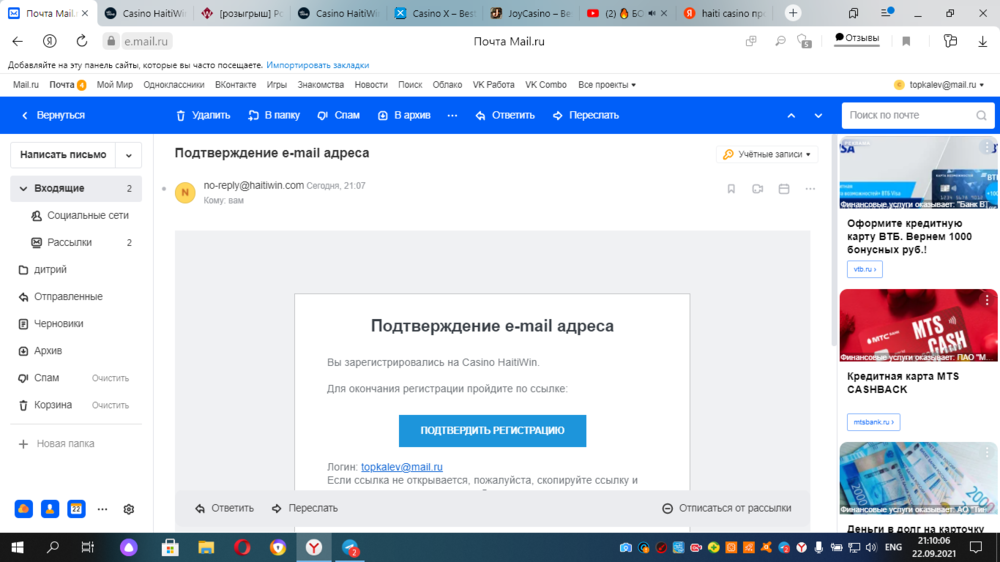Image resolution: width=1000 pixels, height=562 pixels.
Task: Expand Все проекты dropdown
Action: pyautogui.click(x=607, y=85)
